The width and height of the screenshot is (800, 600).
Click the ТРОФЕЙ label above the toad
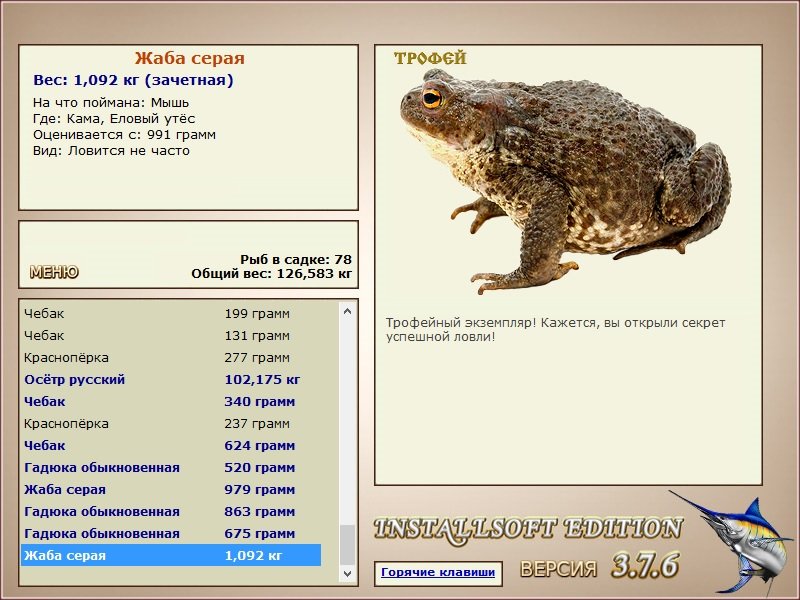pos(430,58)
